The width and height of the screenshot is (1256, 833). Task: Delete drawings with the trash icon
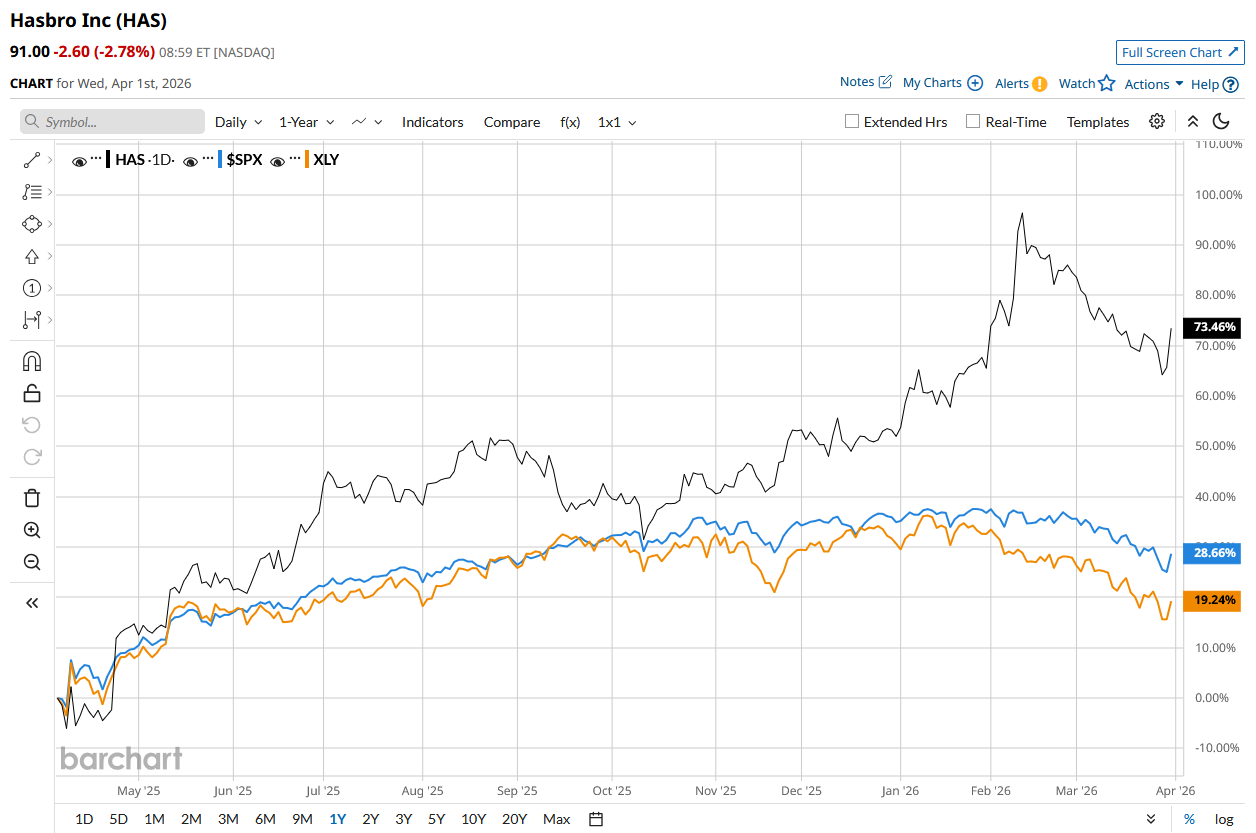click(31, 497)
